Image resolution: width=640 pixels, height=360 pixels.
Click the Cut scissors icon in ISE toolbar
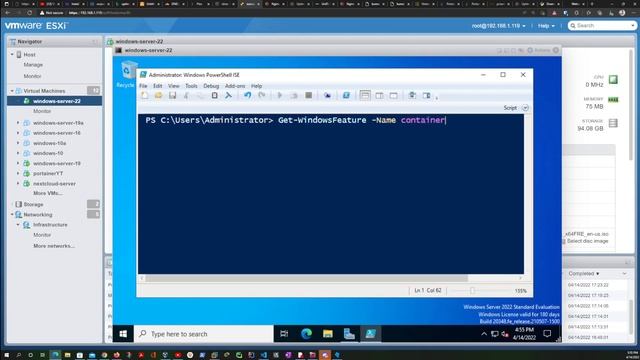(x=187, y=96)
